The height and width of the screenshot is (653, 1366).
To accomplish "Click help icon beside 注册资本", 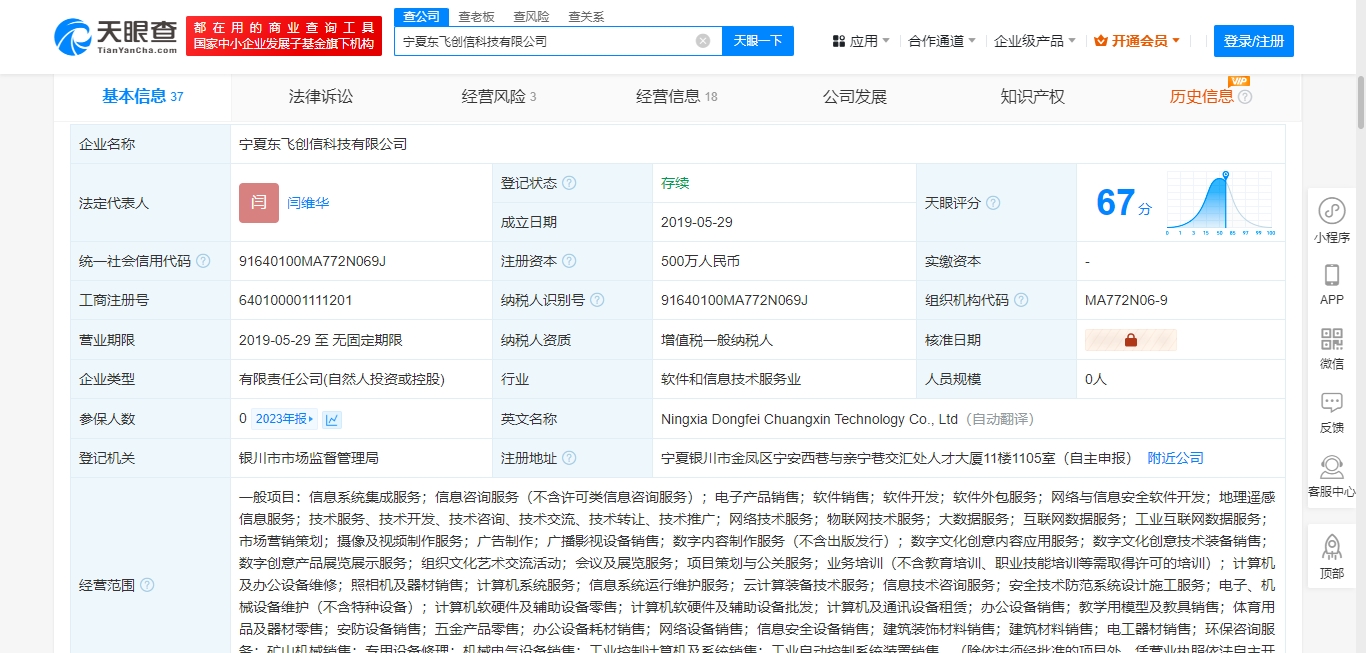I will 569,261.
